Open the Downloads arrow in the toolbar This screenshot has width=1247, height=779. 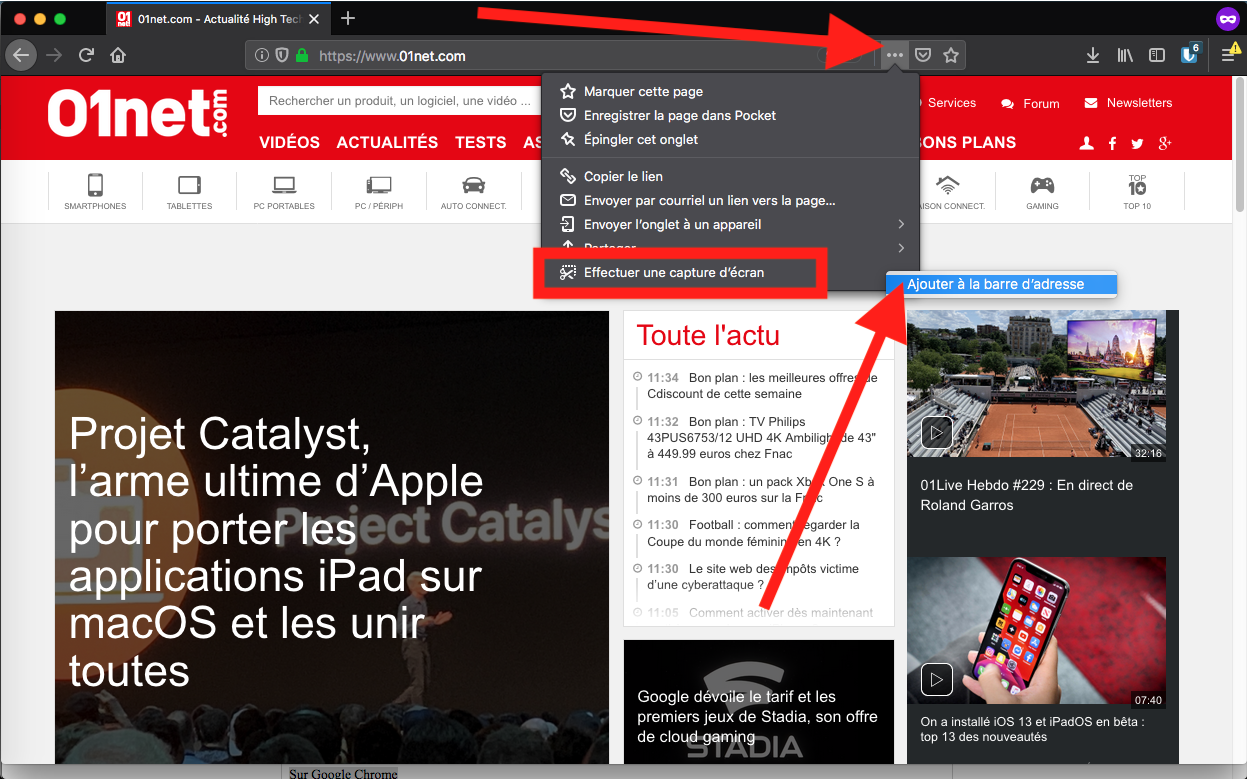coord(1093,56)
